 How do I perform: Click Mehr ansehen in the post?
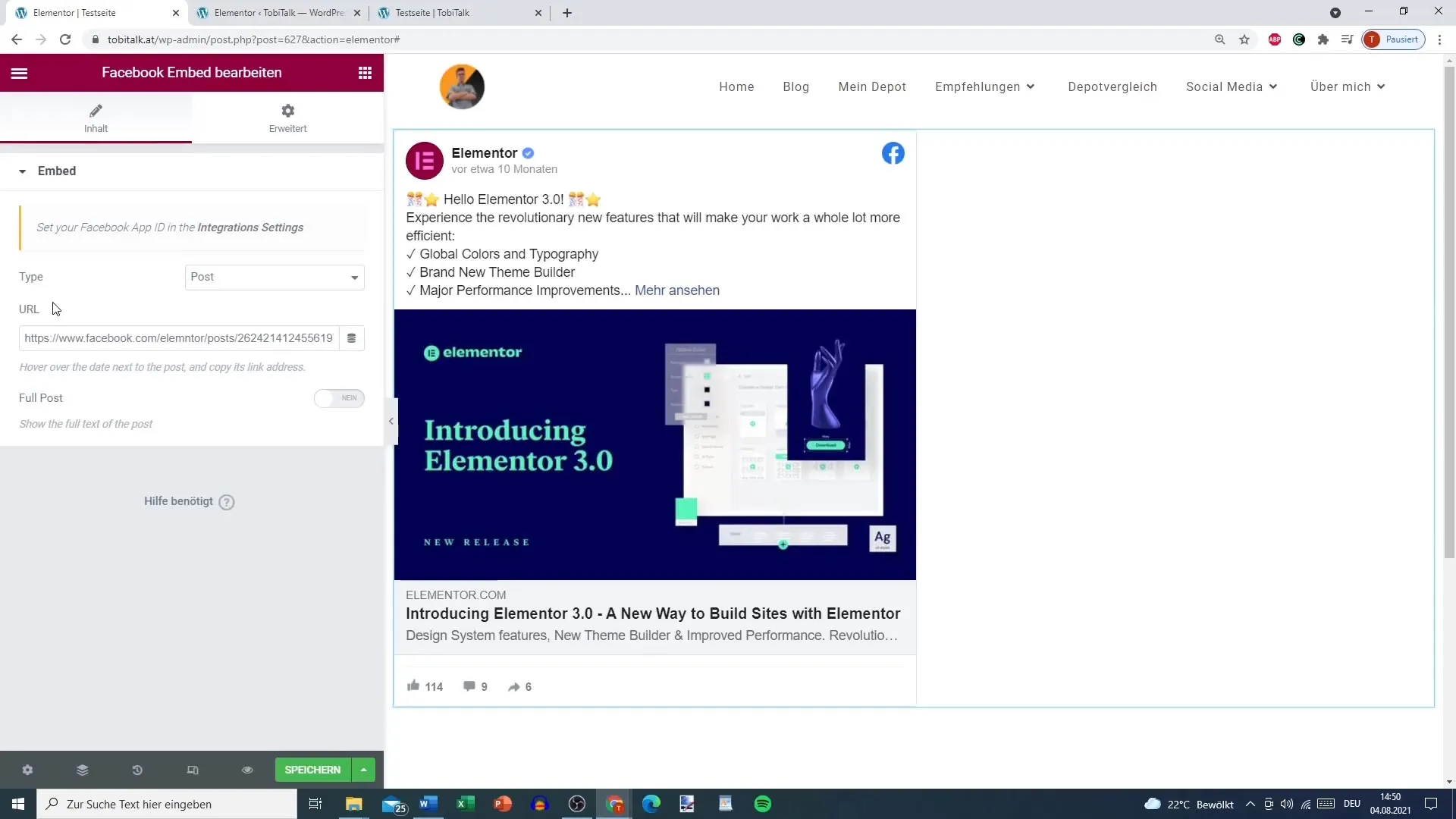677,290
